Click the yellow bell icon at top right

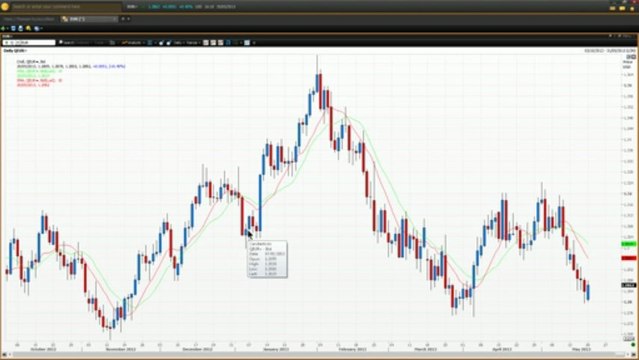632,8
